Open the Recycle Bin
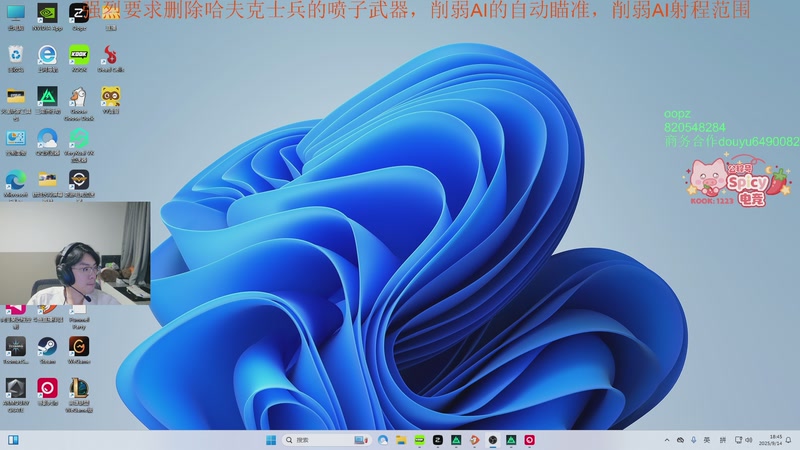The width and height of the screenshot is (800, 450). pos(16,58)
